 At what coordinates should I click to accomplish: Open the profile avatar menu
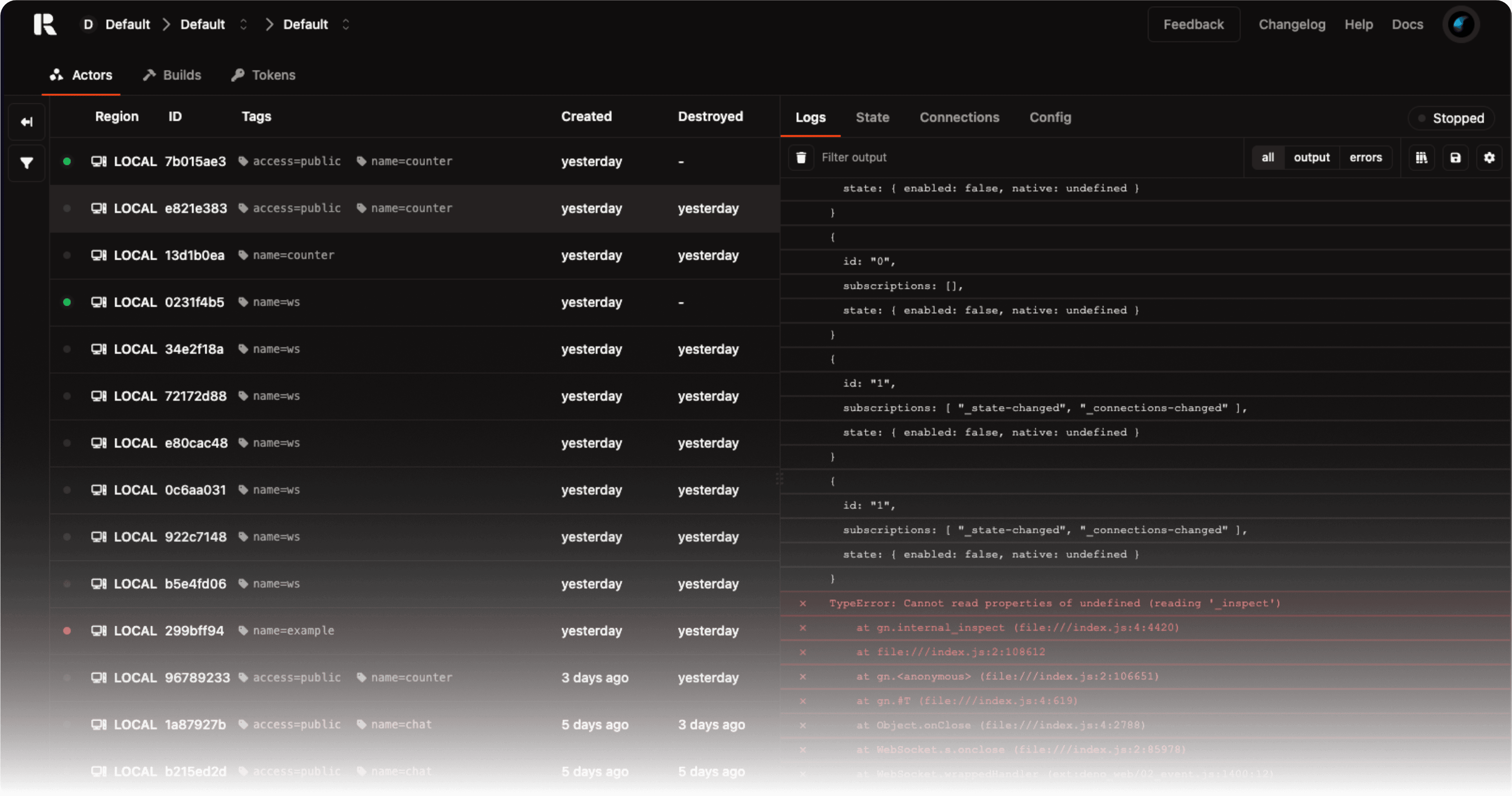(x=1461, y=24)
